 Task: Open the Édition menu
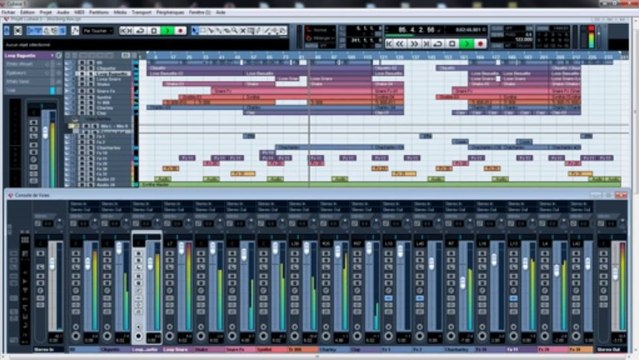click(27, 12)
